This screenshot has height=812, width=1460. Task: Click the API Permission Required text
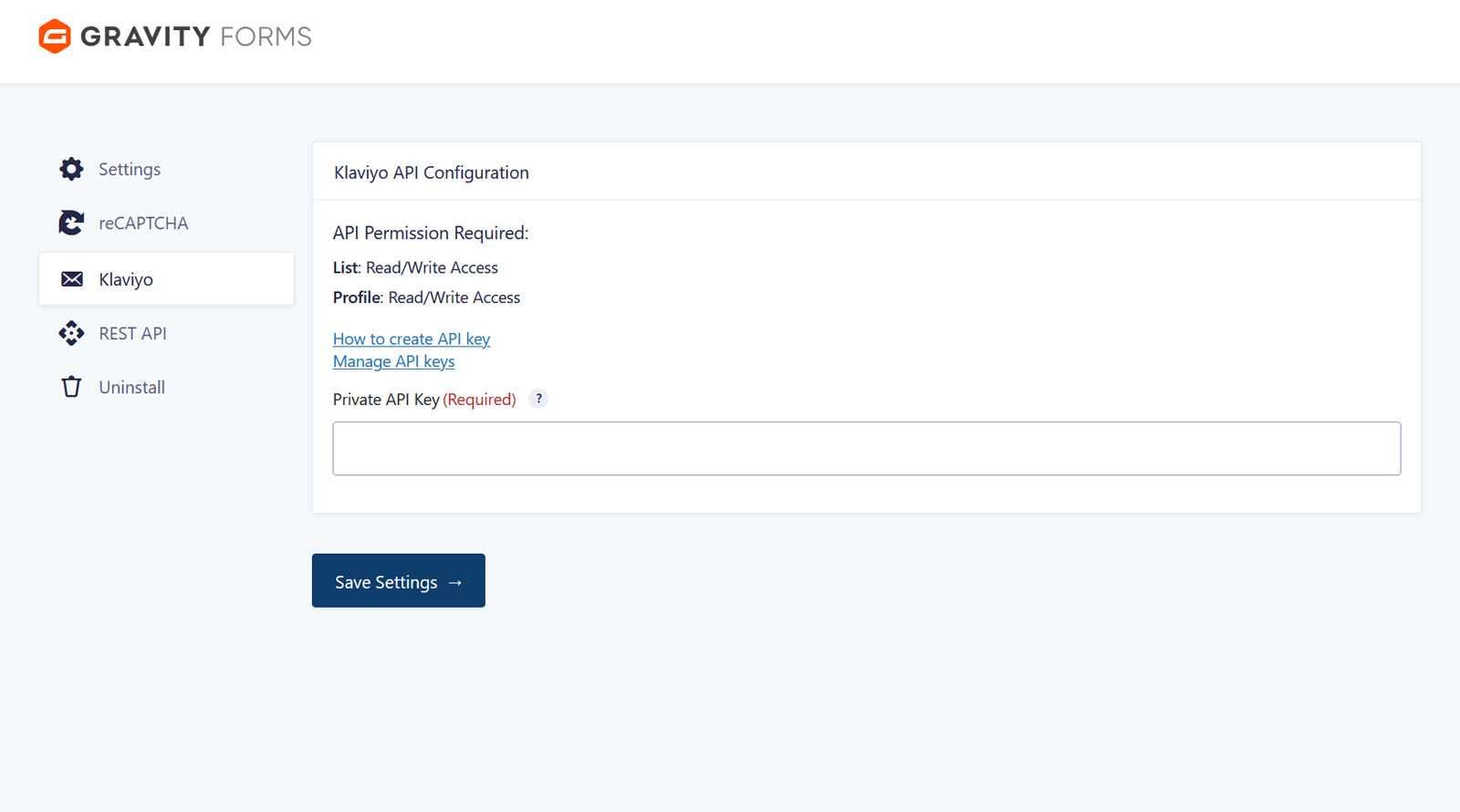(431, 233)
